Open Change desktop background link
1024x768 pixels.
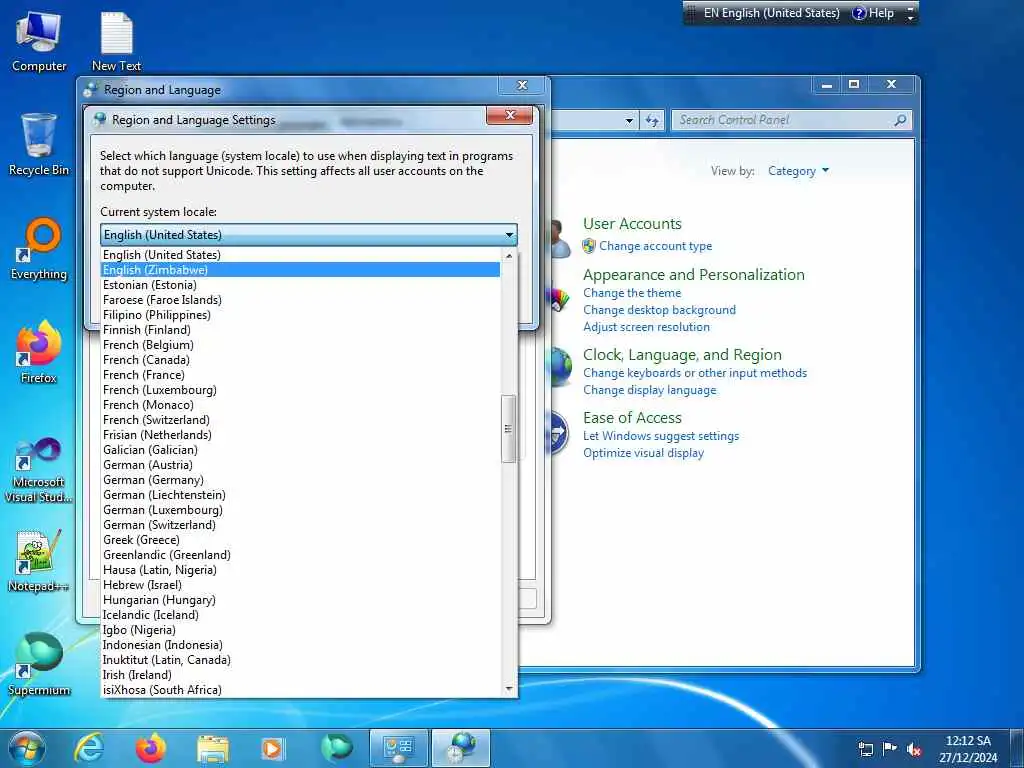click(659, 310)
